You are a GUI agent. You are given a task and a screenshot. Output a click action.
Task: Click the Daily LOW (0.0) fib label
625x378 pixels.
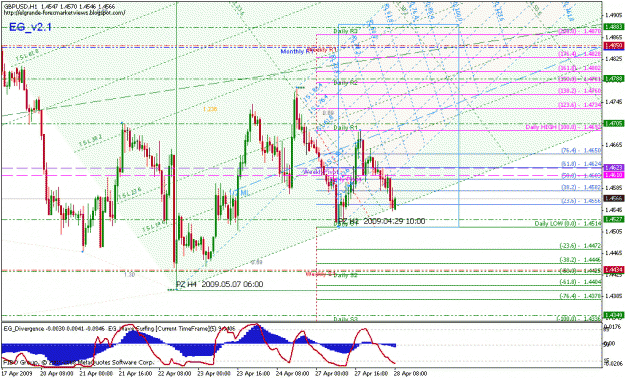(568, 224)
